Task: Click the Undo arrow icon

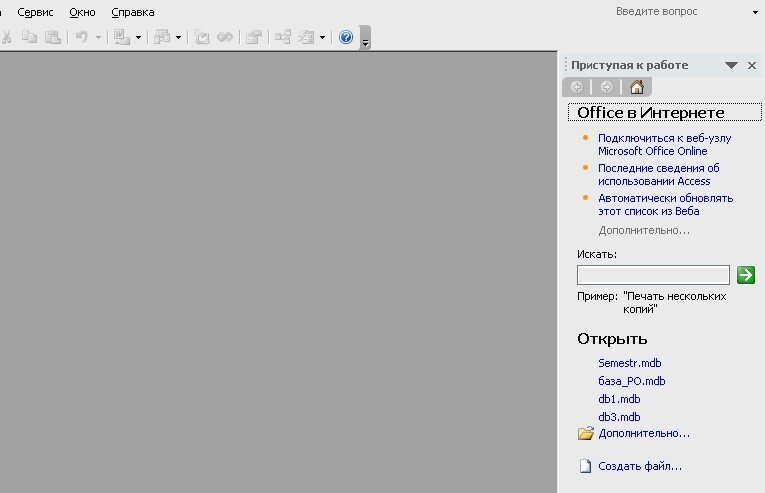Action: tap(81, 37)
